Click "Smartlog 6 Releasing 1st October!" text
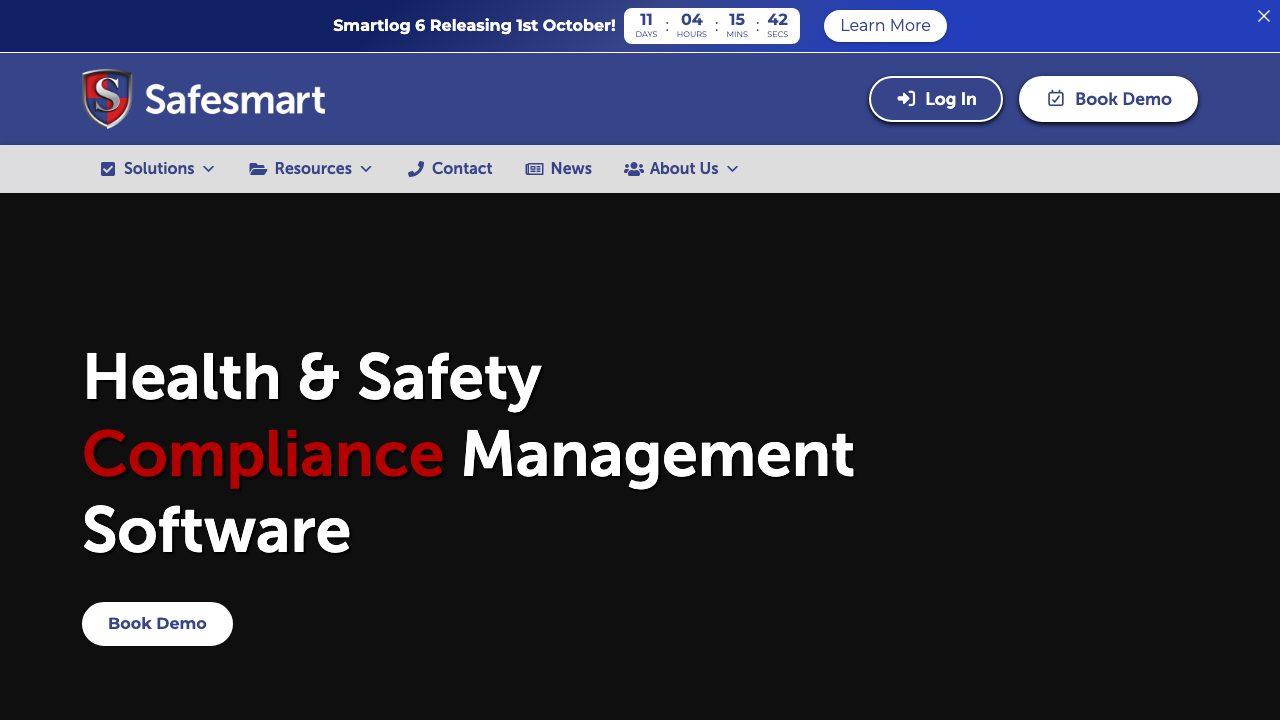Image resolution: width=1280 pixels, height=720 pixels. [474, 26]
